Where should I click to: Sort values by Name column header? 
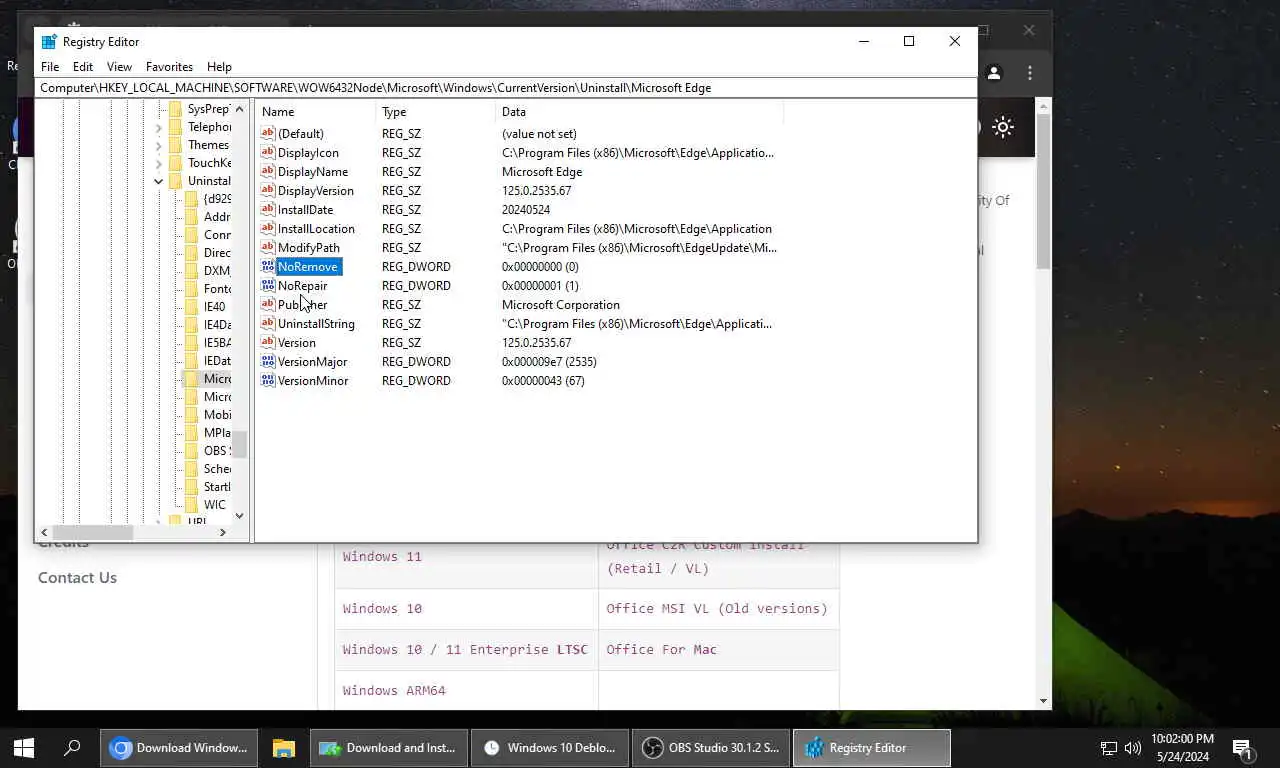[315, 112]
